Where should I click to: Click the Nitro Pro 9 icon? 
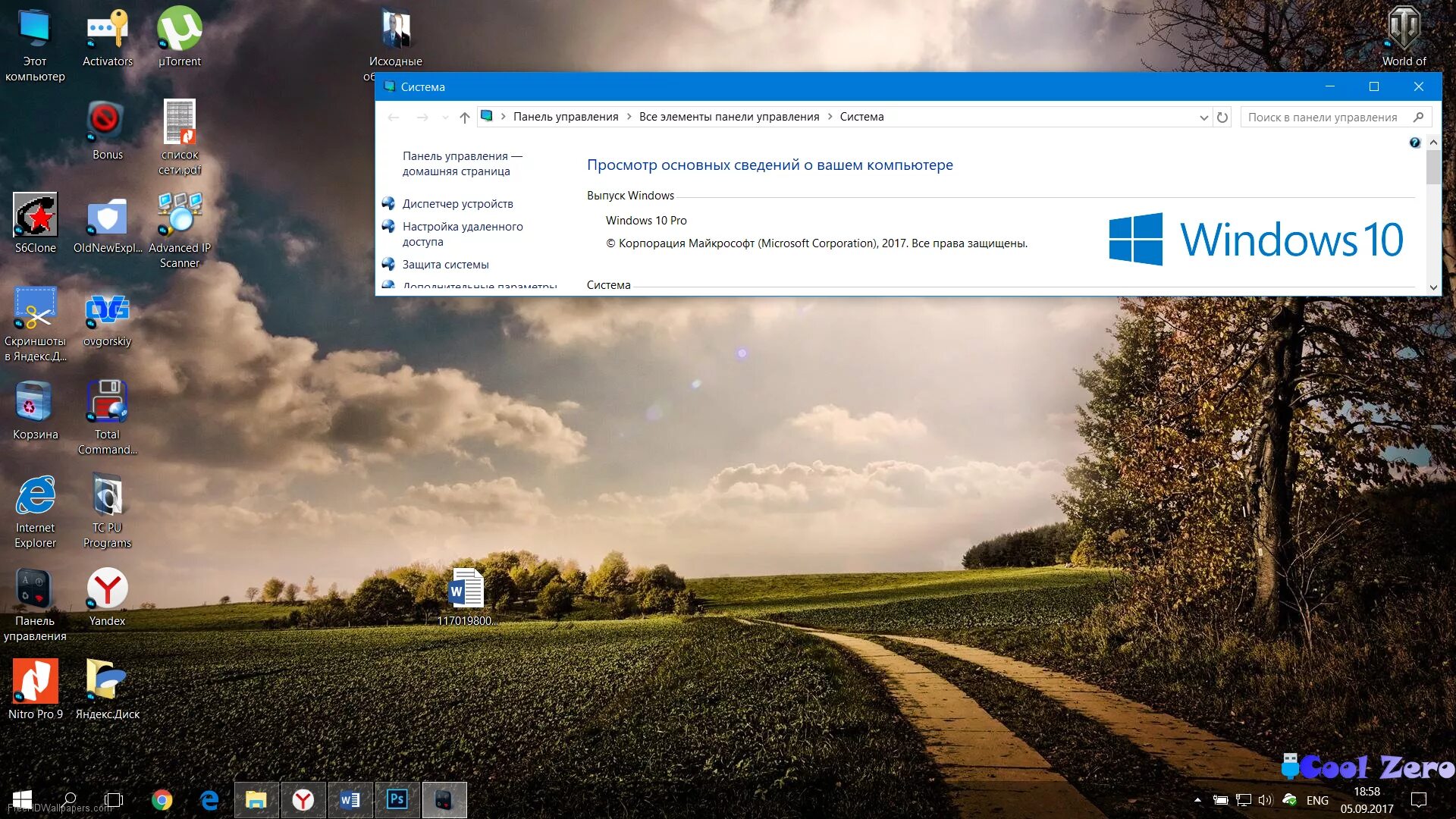(x=35, y=682)
